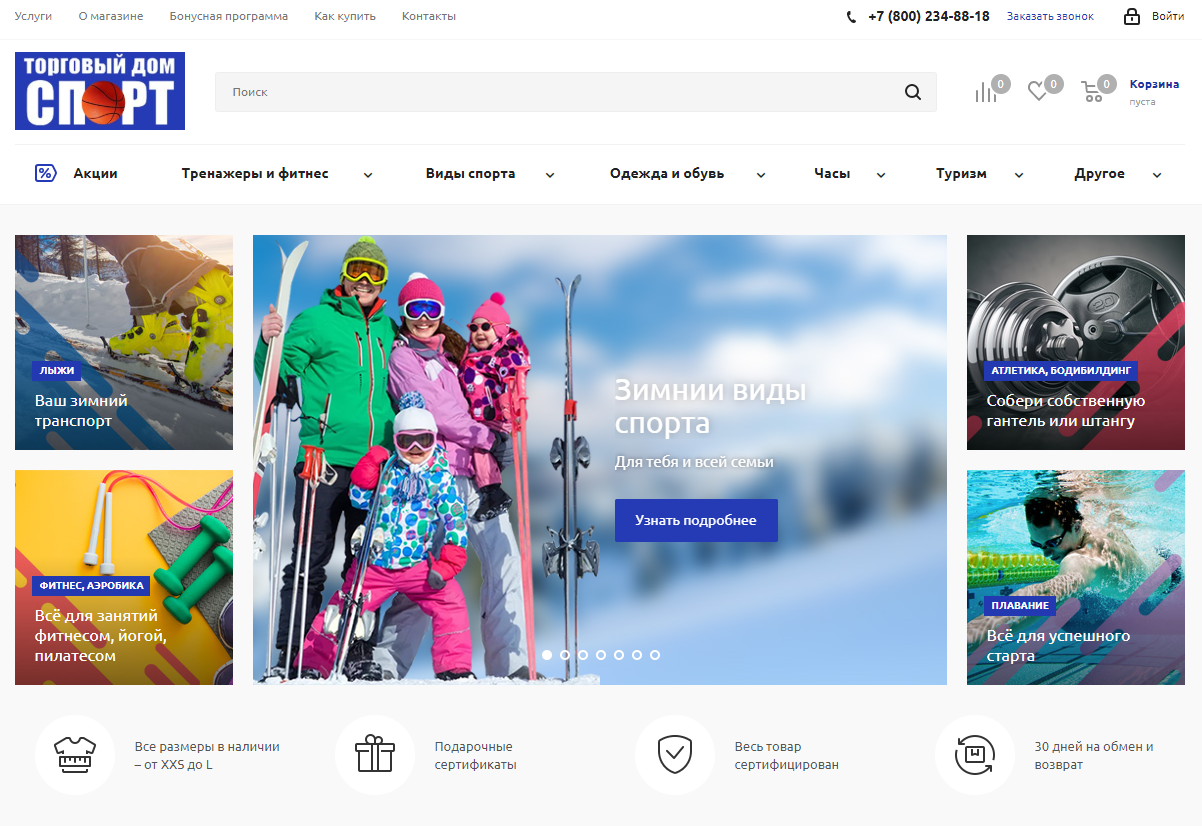This screenshot has width=1202, height=826.
Task: Open the Лыжи ski boots banner
Action: (x=124, y=342)
